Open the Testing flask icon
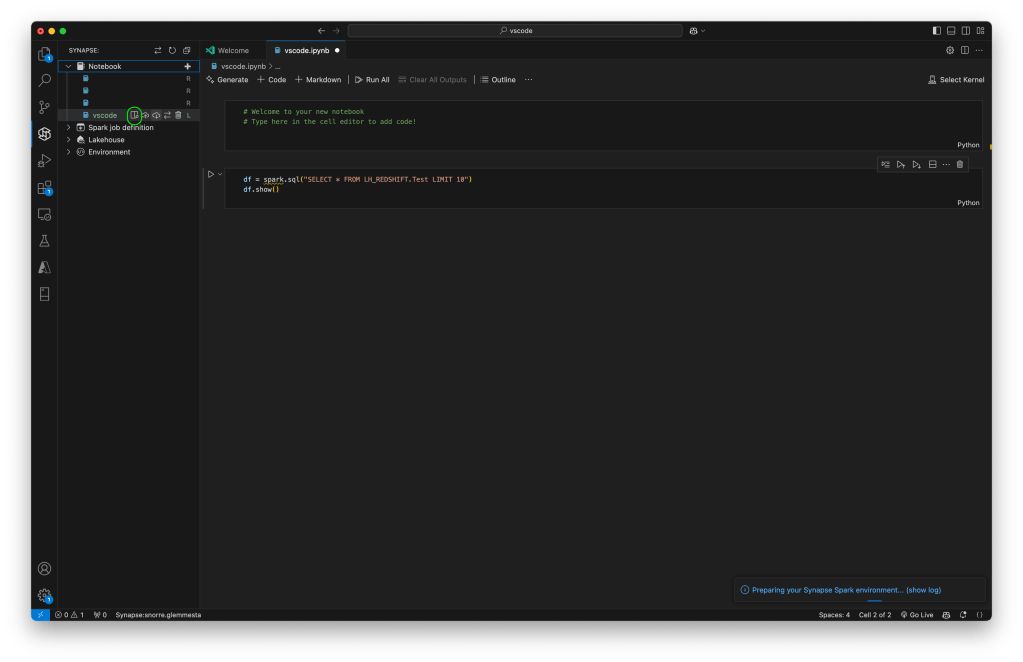Screen dimensions: 1023x662 pyautogui.click(x=44, y=241)
